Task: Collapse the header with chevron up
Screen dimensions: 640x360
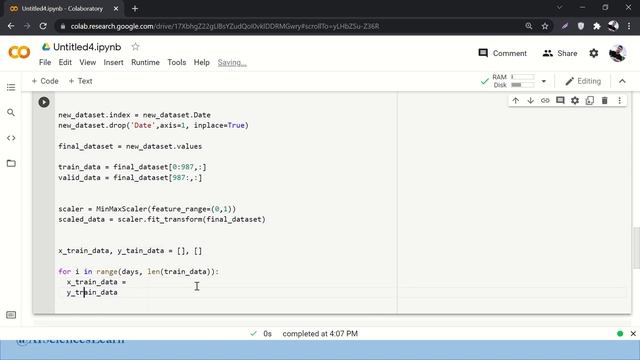Action: coord(622,81)
